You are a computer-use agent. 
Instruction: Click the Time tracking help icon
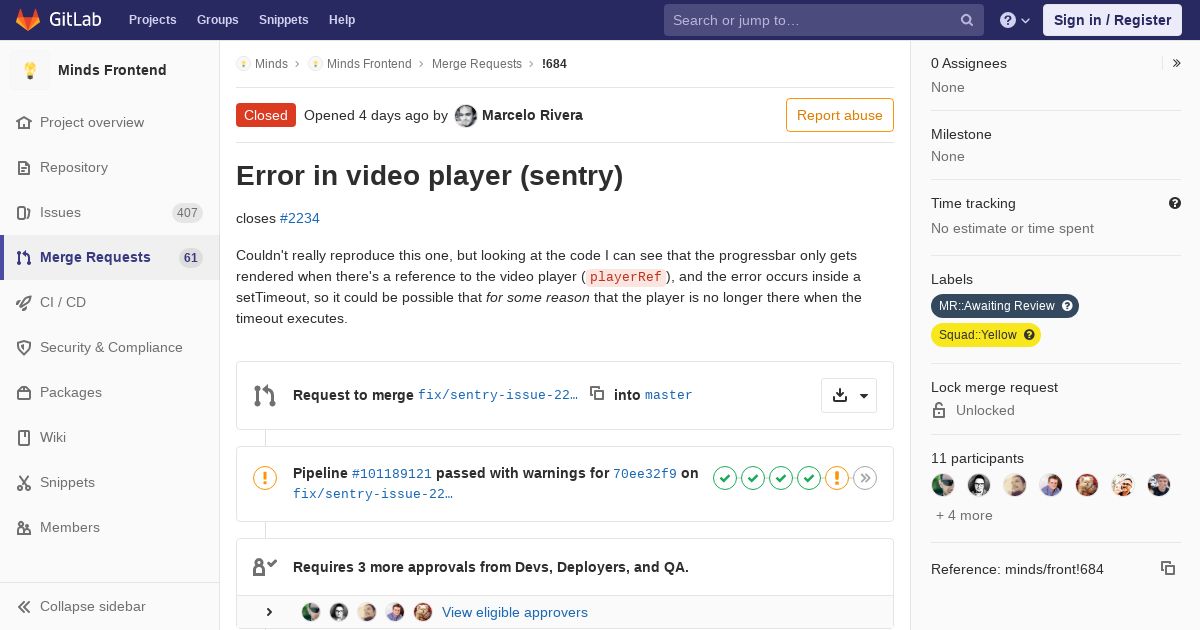(1175, 203)
